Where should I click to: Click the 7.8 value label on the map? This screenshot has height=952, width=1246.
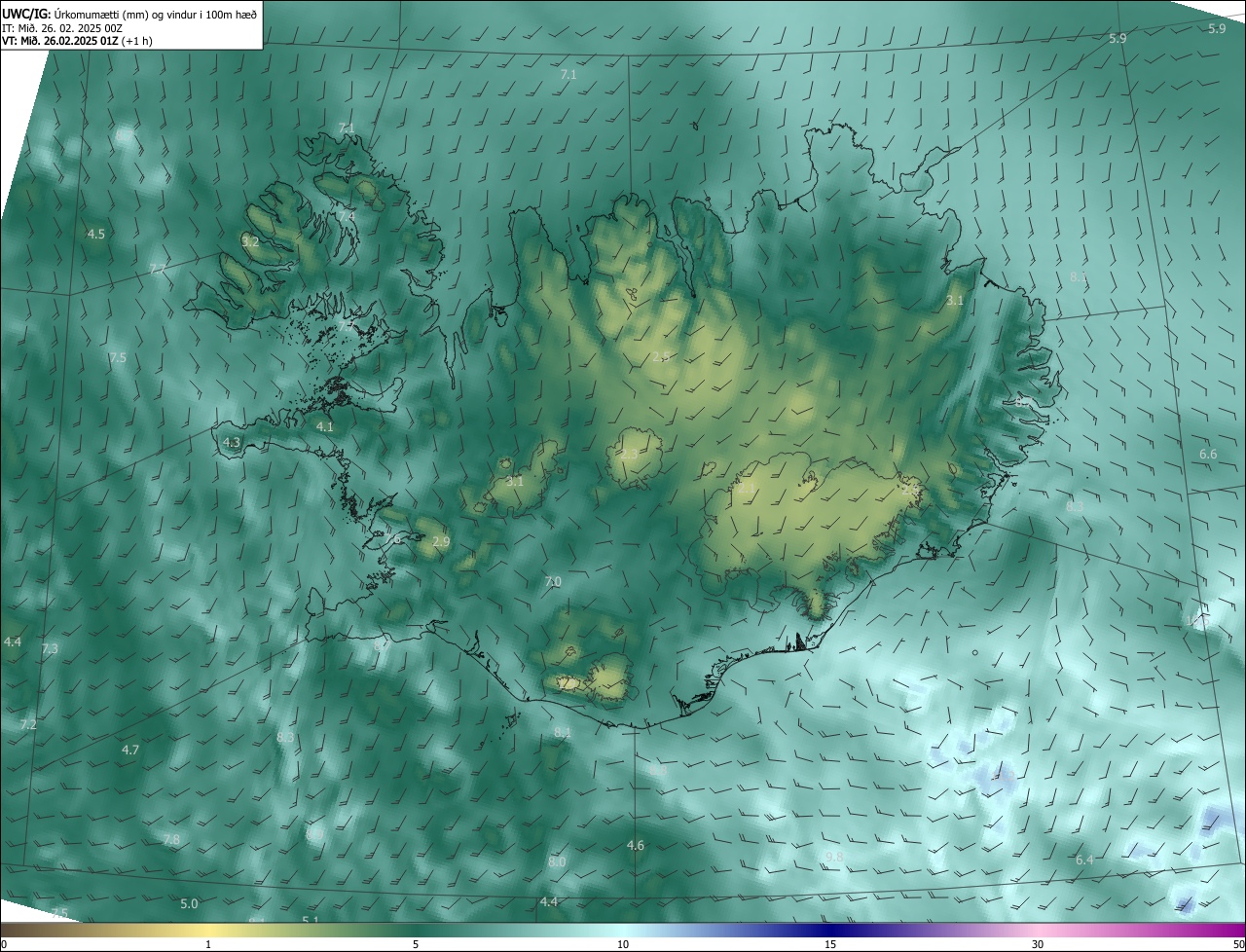(171, 840)
